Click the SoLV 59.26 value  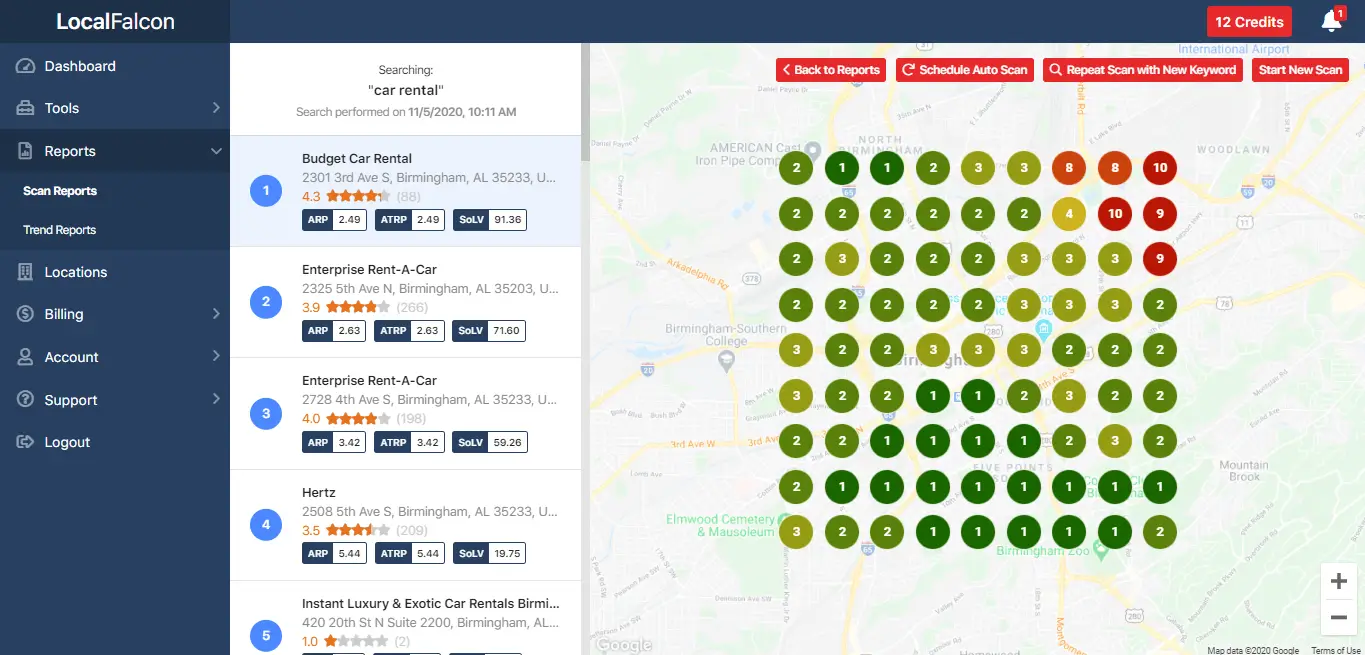click(508, 442)
